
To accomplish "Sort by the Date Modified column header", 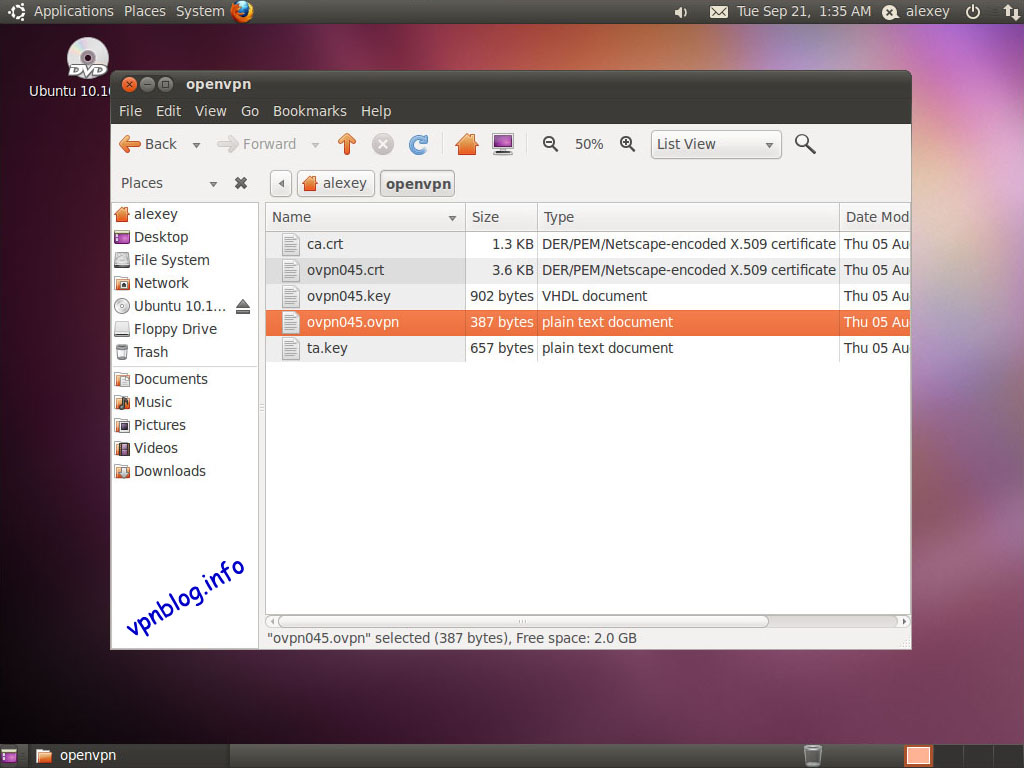I will pyautogui.click(x=875, y=217).
